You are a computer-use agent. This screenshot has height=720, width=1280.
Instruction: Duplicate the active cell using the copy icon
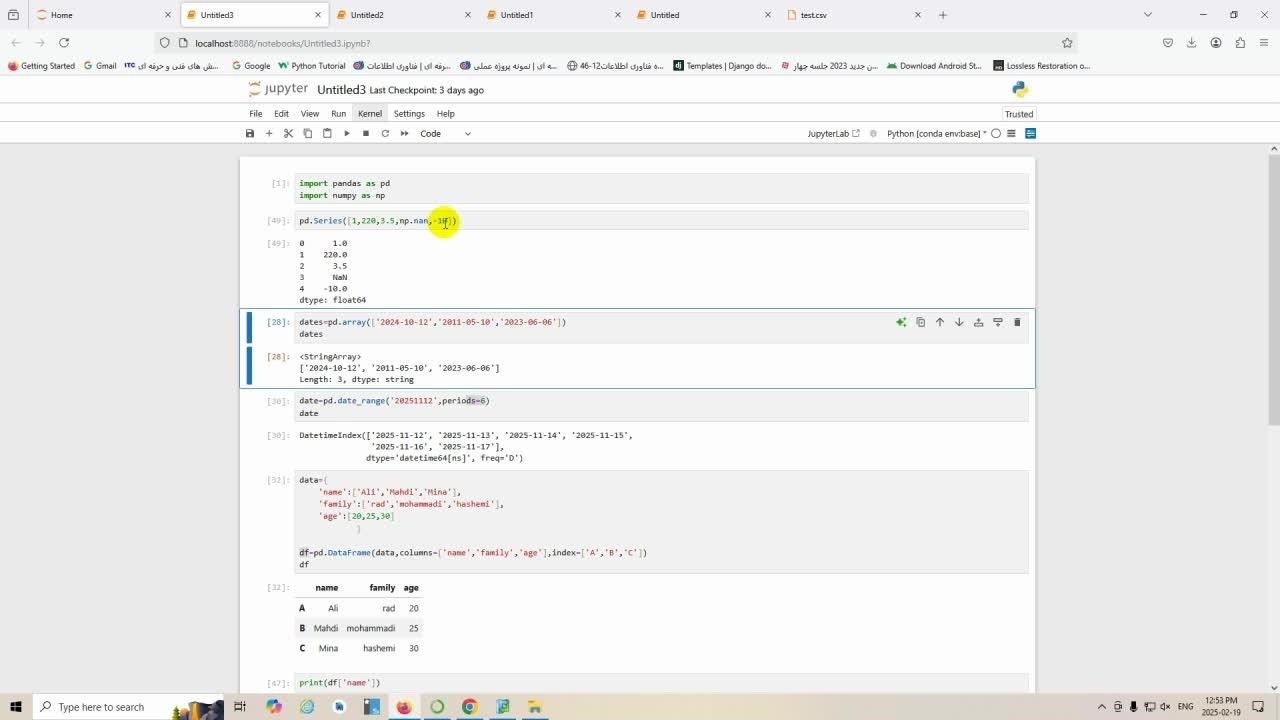(920, 322)
